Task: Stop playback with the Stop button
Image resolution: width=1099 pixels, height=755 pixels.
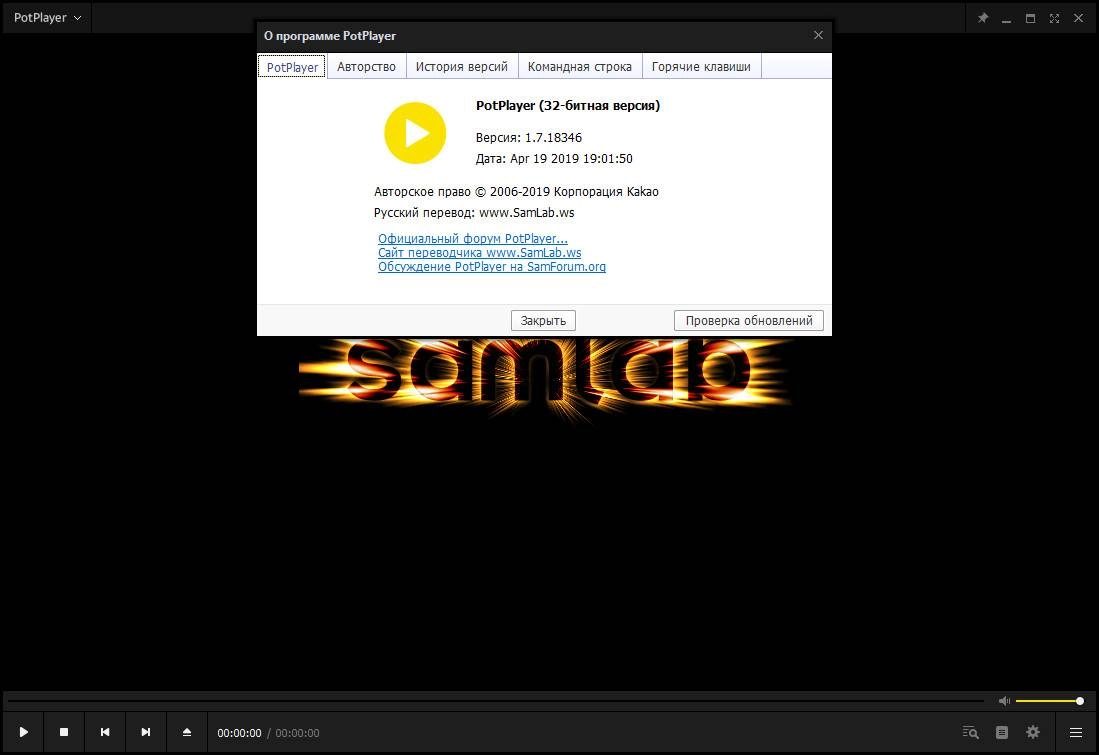Action: [64, 732]
